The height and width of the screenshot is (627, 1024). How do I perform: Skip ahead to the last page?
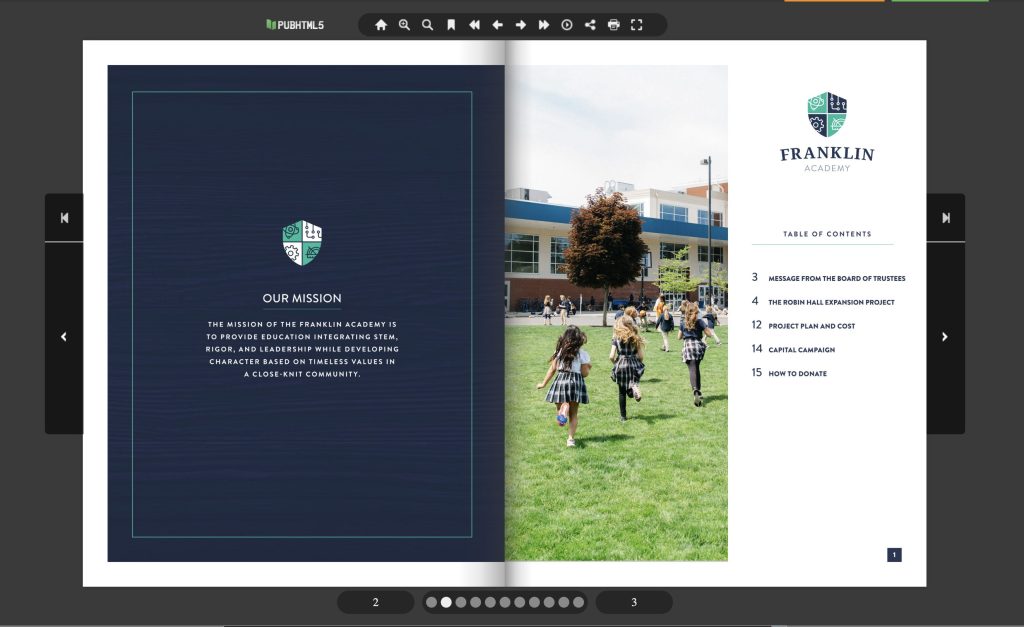[x=543, y=25]
